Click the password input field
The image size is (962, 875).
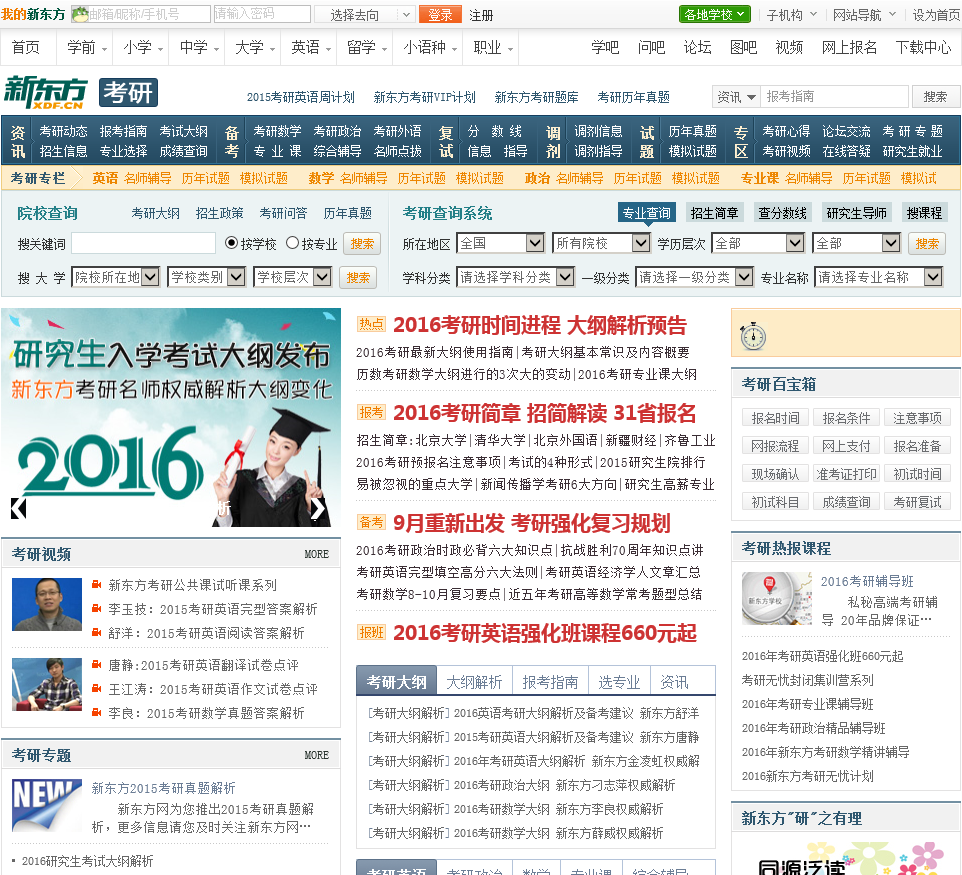[x=263, y=13]
